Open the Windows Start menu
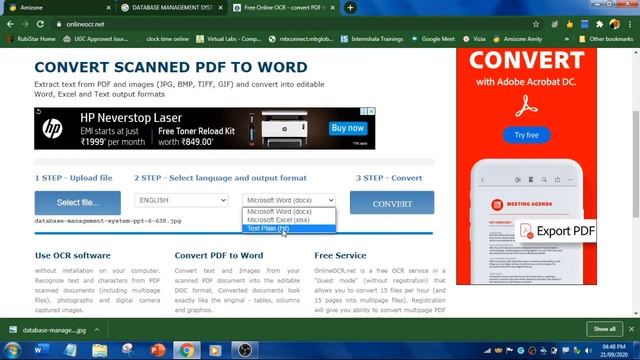 tap(12, 350)
